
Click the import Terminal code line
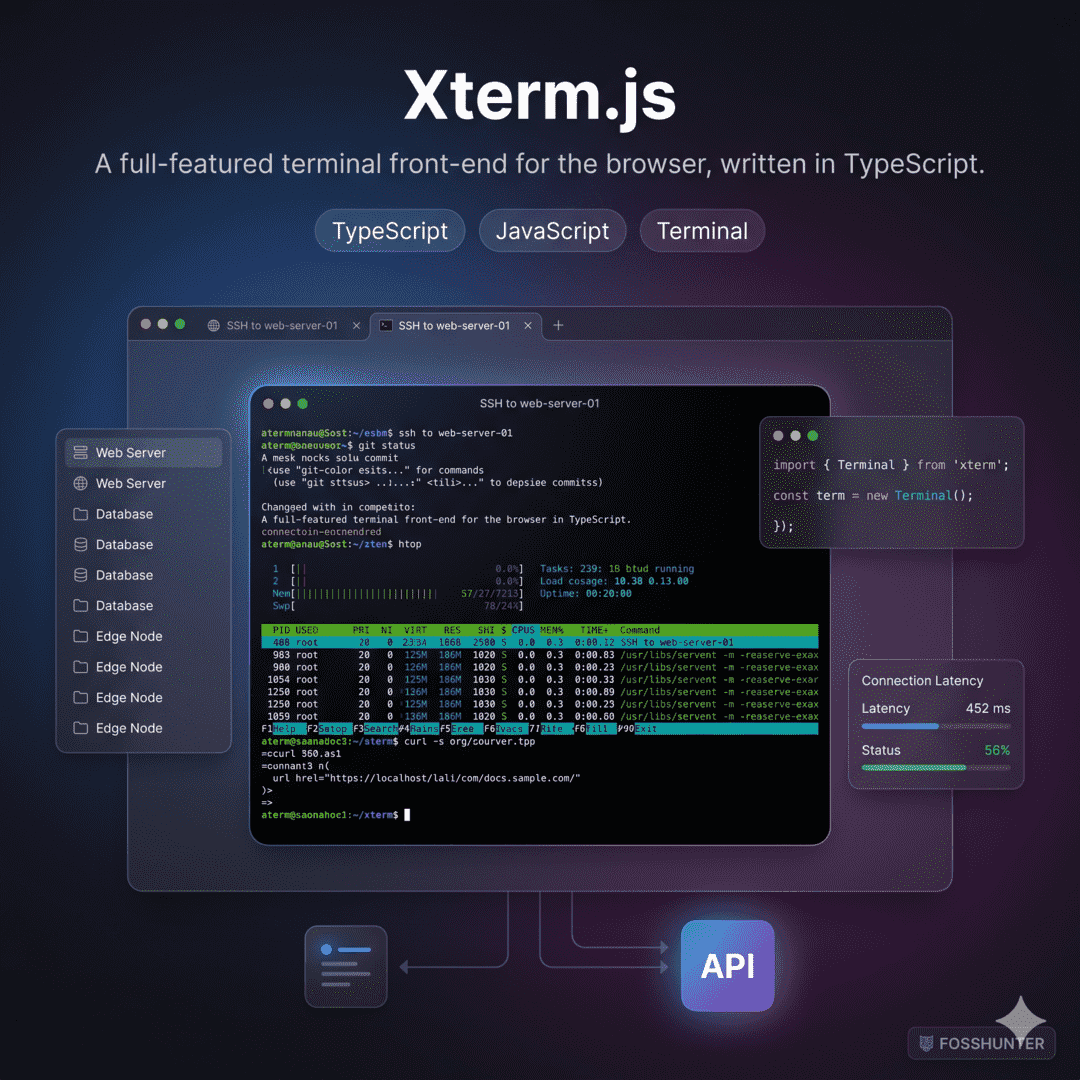891,465
